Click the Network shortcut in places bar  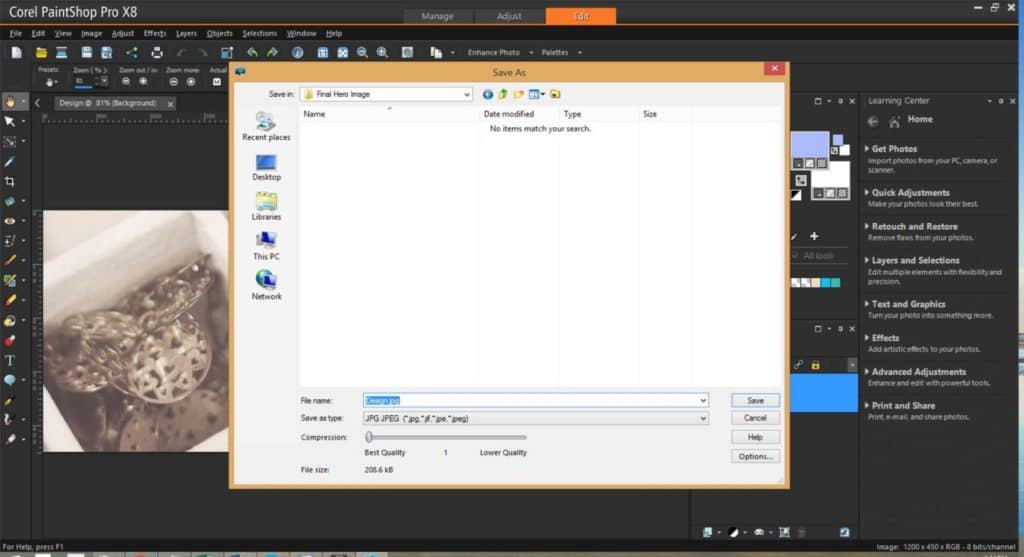pyautogui.click(x=266, y=285)
